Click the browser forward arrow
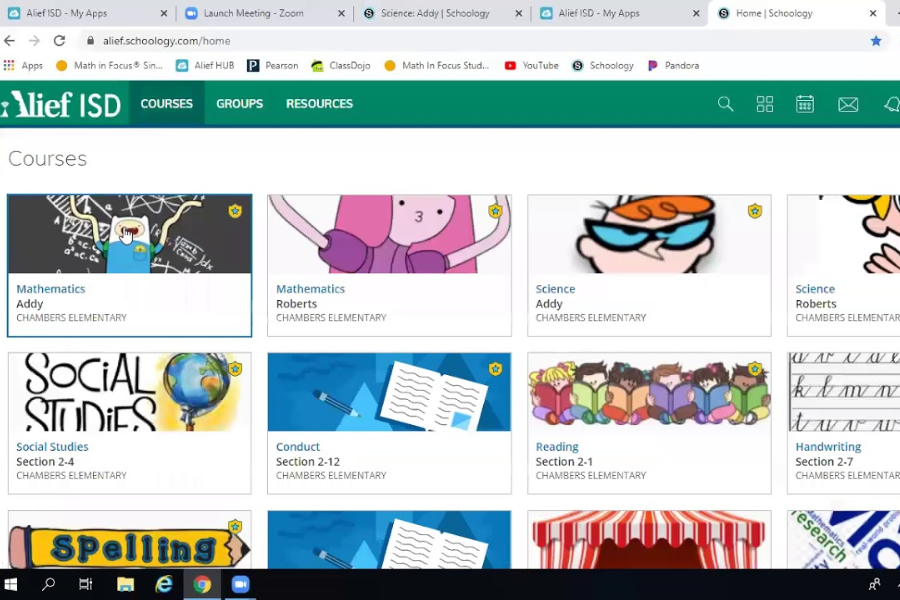Image resolution: width=900 pixels, height=600 pixels. coord(34,41)
